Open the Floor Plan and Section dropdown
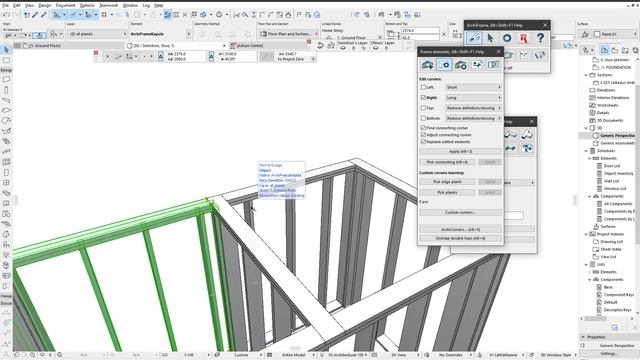 tap(288, 34)
